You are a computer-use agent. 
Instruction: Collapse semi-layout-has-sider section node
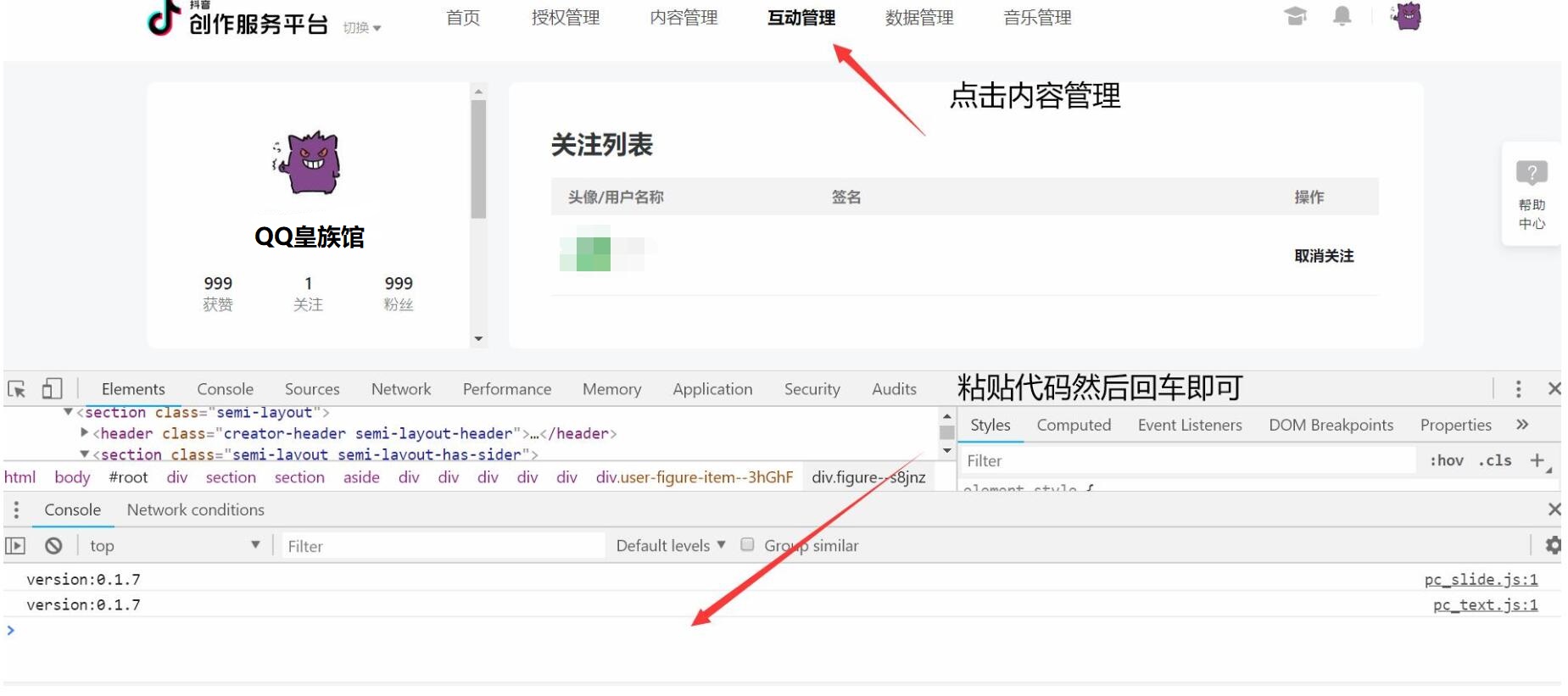click(84, 454)
